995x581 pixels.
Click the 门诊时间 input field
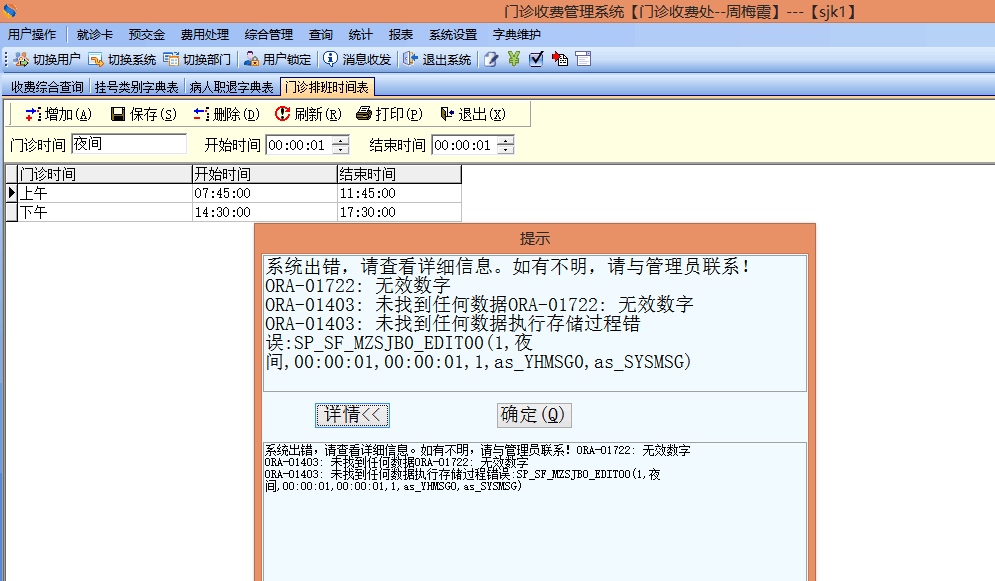coord(129,144)
